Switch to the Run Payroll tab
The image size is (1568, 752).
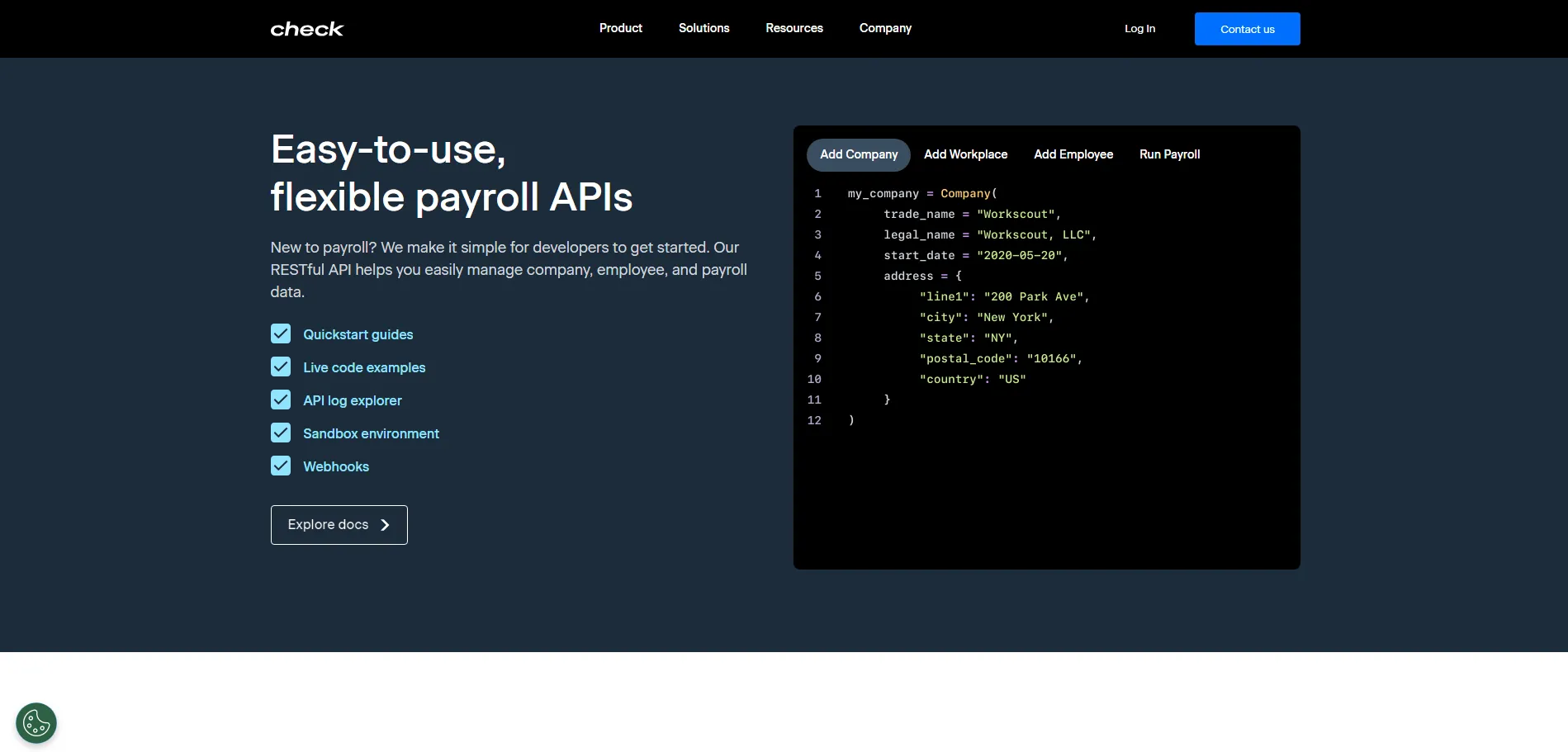pyautogui.click(x=1169, y=154)
